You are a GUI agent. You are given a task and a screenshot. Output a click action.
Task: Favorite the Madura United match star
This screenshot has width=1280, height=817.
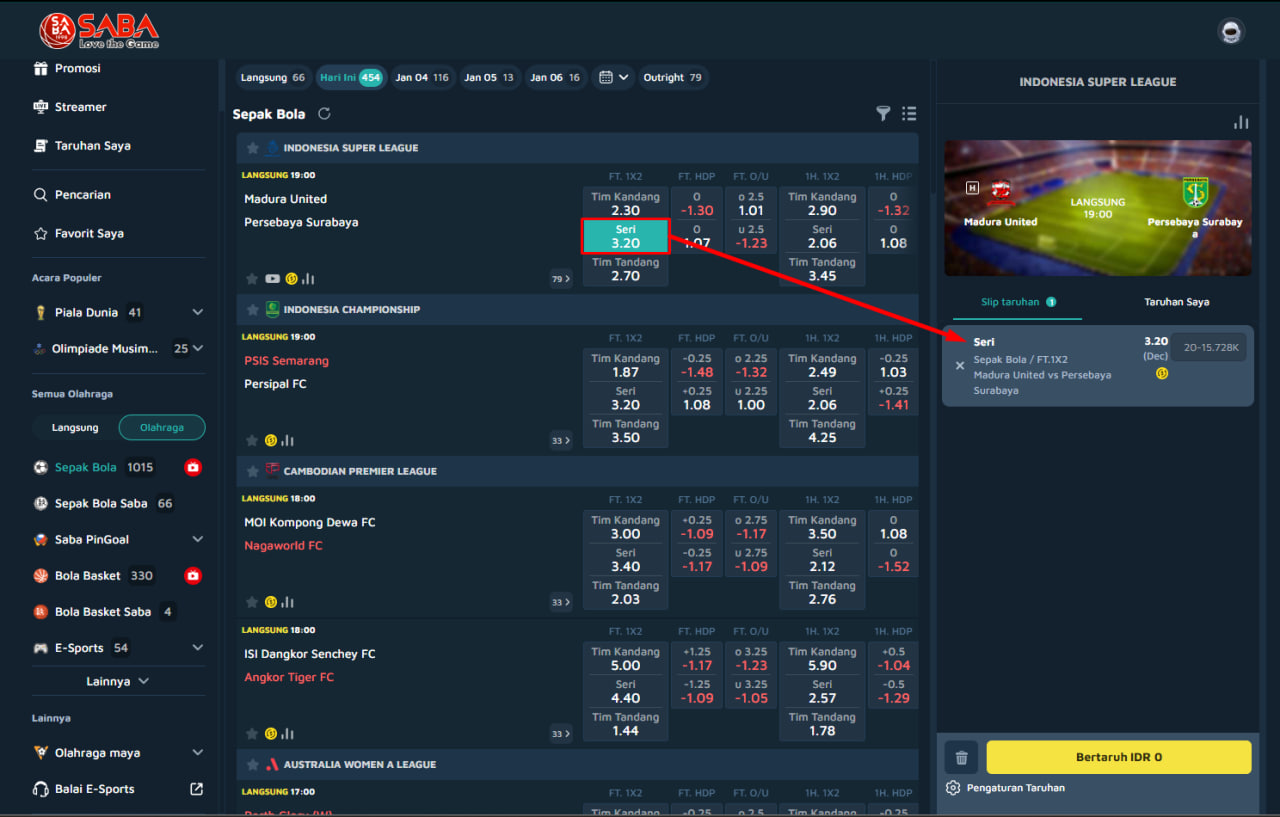(x=252, y=279)
